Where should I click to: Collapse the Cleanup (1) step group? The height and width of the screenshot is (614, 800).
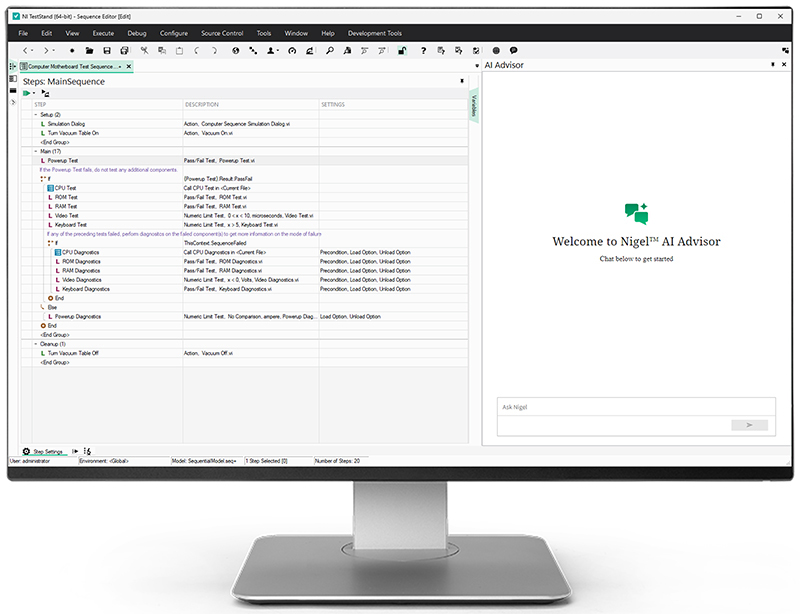point(36,343)
